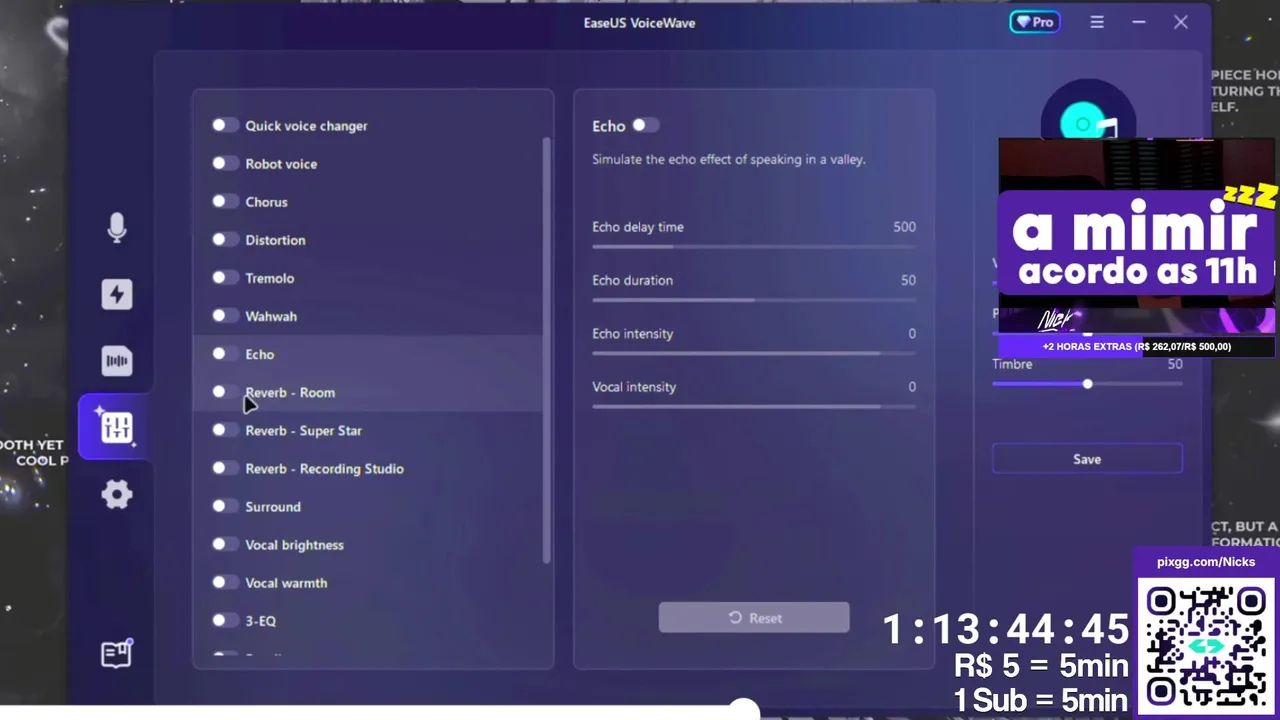Toggle Vocal brightness switch

225,544
